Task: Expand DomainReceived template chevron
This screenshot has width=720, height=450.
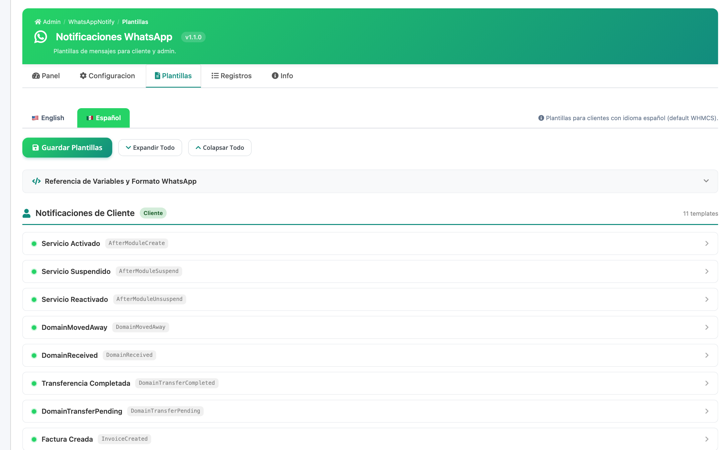Action: (707, 355)
